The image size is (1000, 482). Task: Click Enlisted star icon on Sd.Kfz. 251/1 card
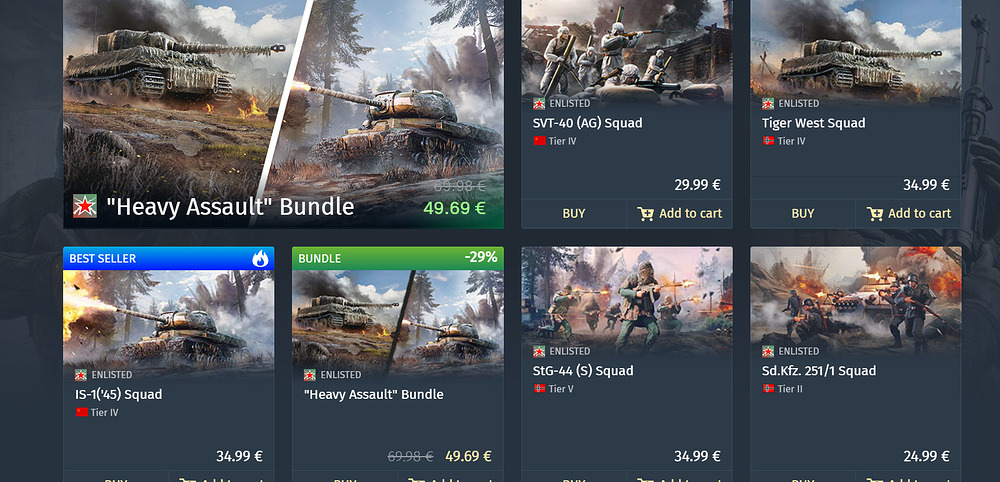[768, 351]
